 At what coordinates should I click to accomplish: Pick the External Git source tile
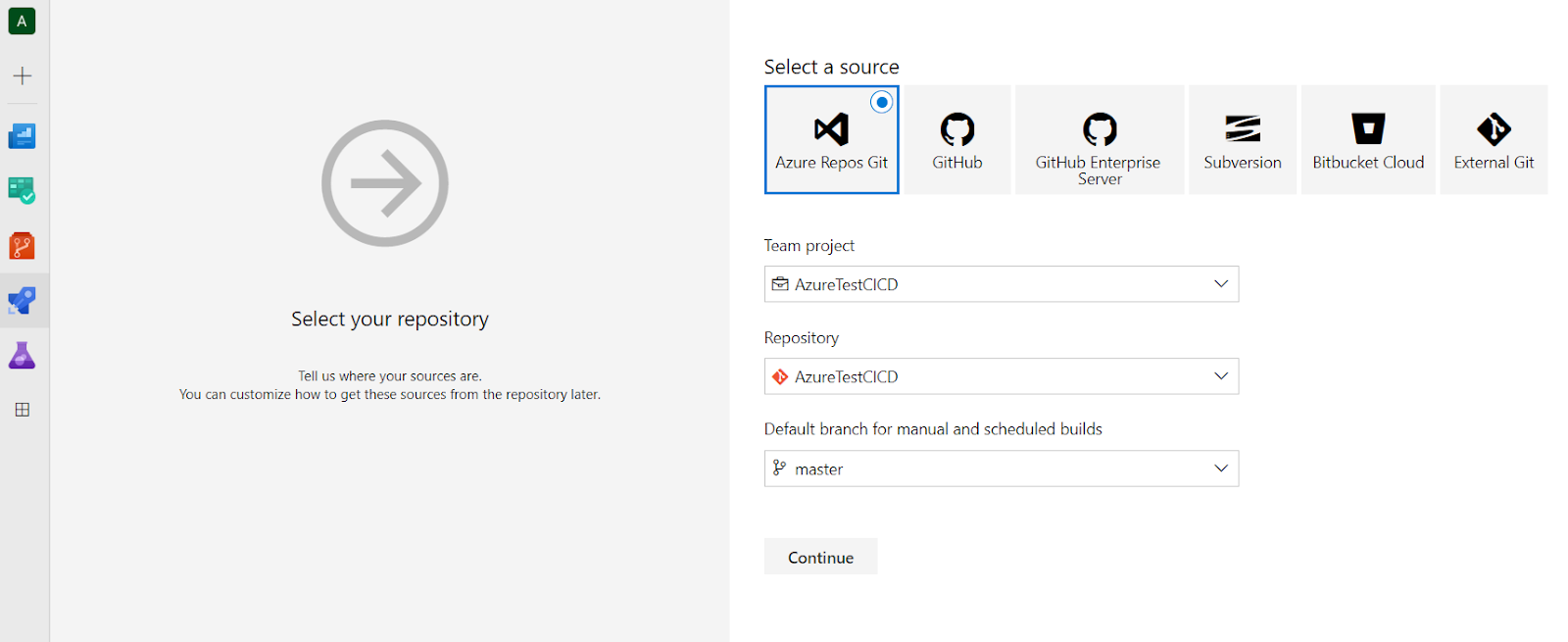click(x=1494, y=140)
